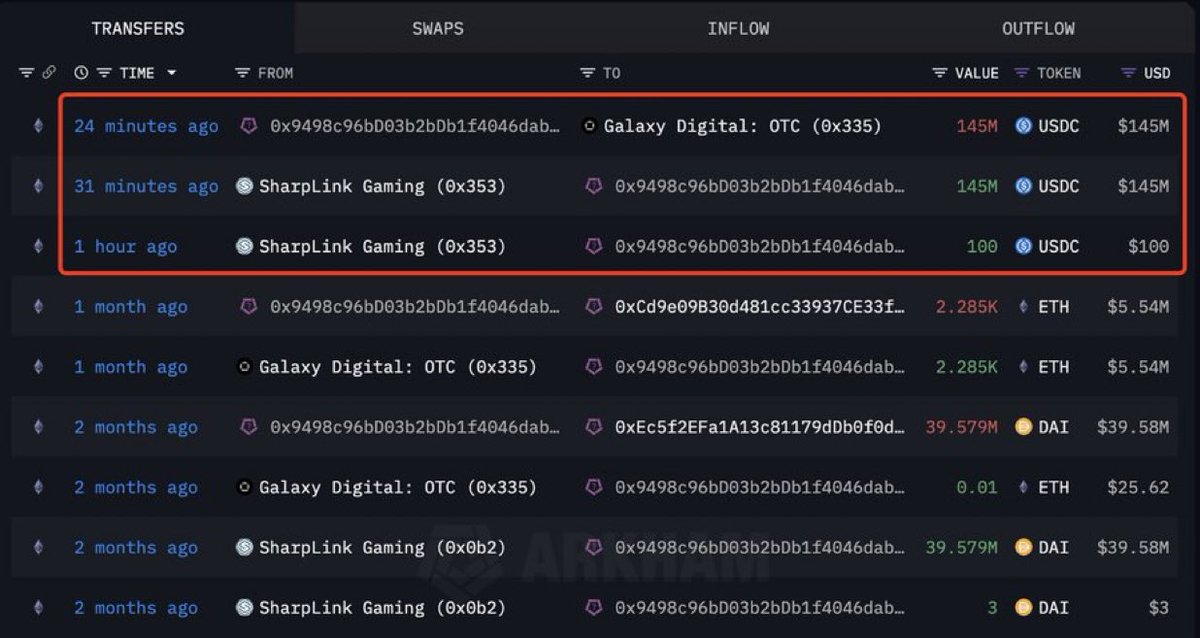Open the filter icon beside the link icon
This screenshot has width=1200, height=638.
[27, 73]
